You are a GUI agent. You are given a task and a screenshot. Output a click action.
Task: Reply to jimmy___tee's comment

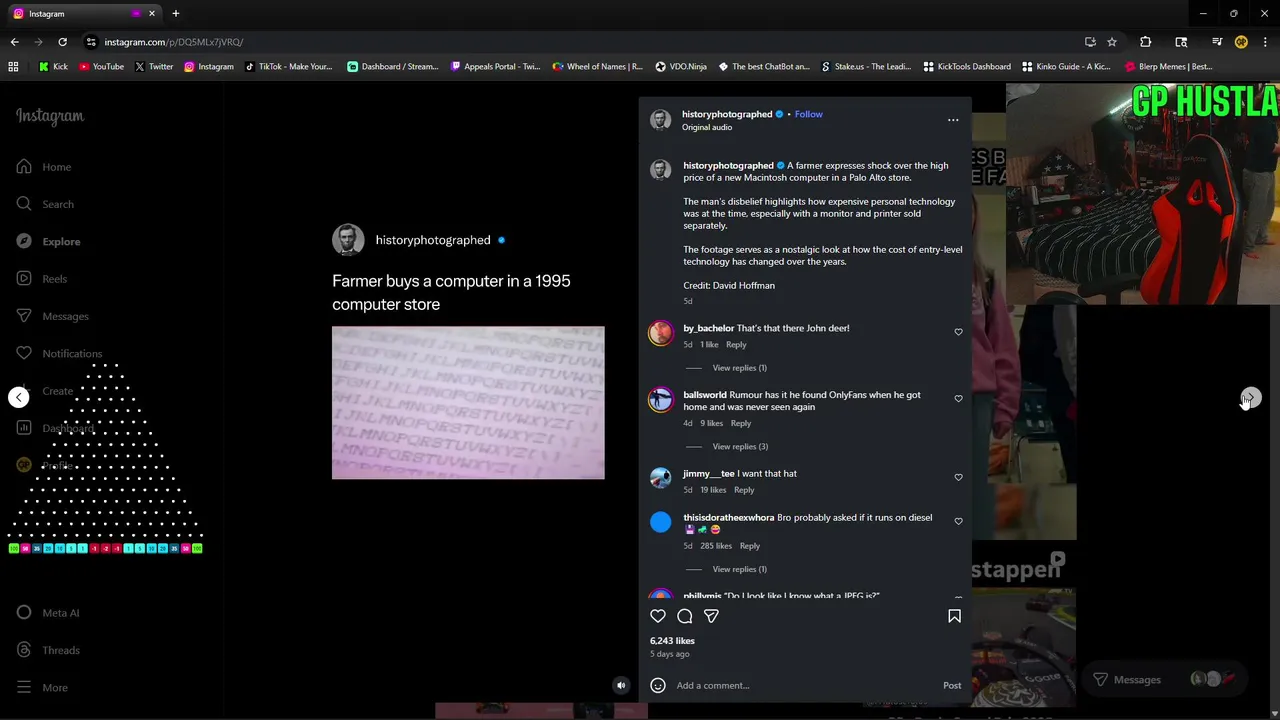tap(744, 490)
